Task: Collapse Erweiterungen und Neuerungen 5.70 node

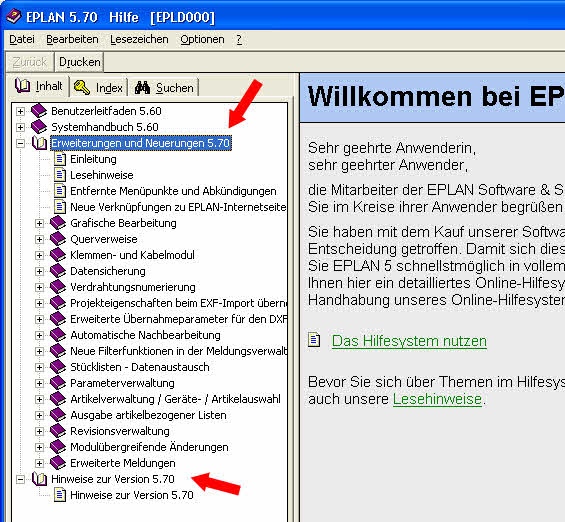Action: pyautogui.click(x=21, y=143)
